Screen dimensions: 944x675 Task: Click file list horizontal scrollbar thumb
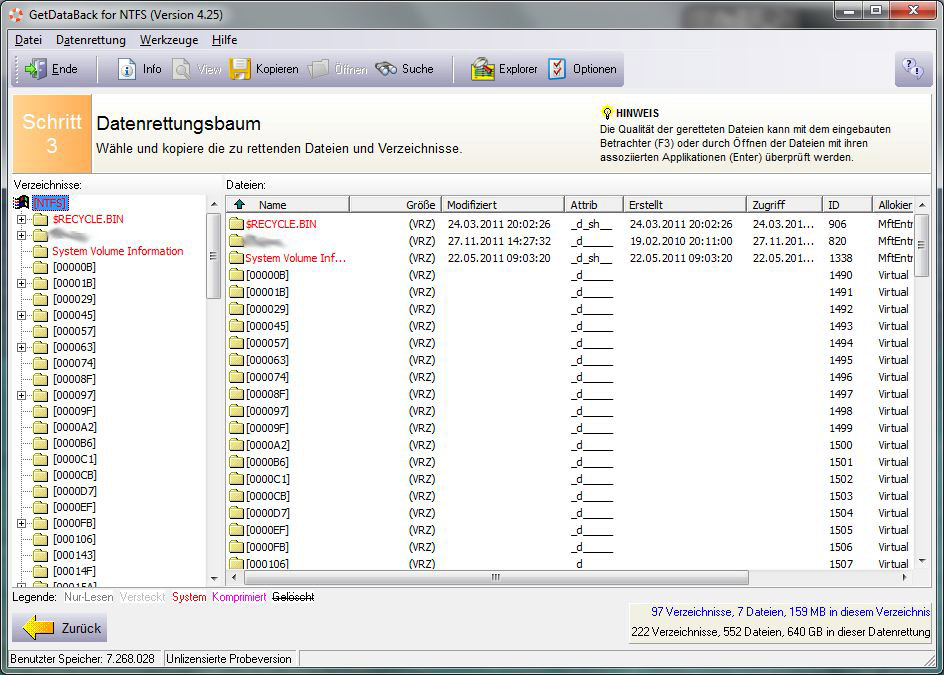pyautogui.click(x=495, y=577)
